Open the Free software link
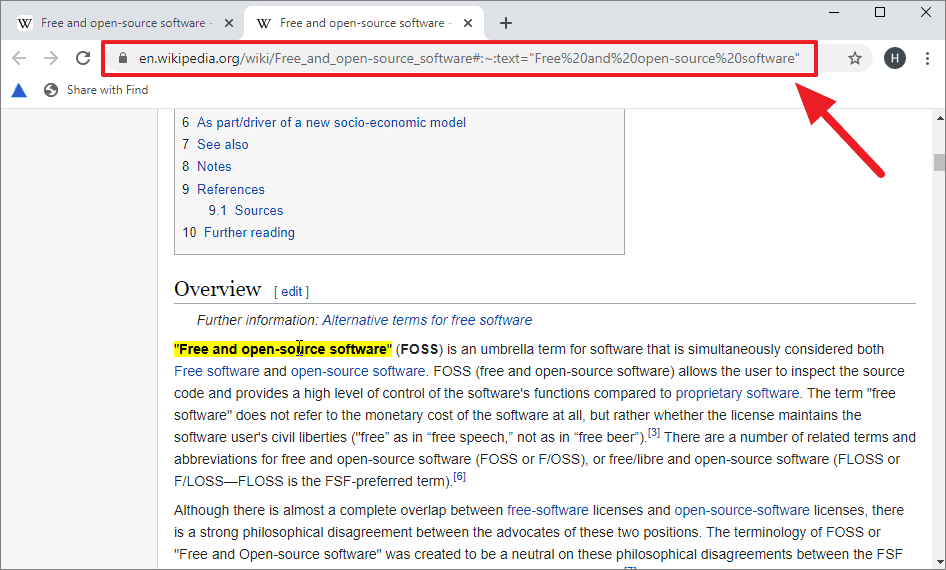The image size is (946, 570). pos(217,371)
